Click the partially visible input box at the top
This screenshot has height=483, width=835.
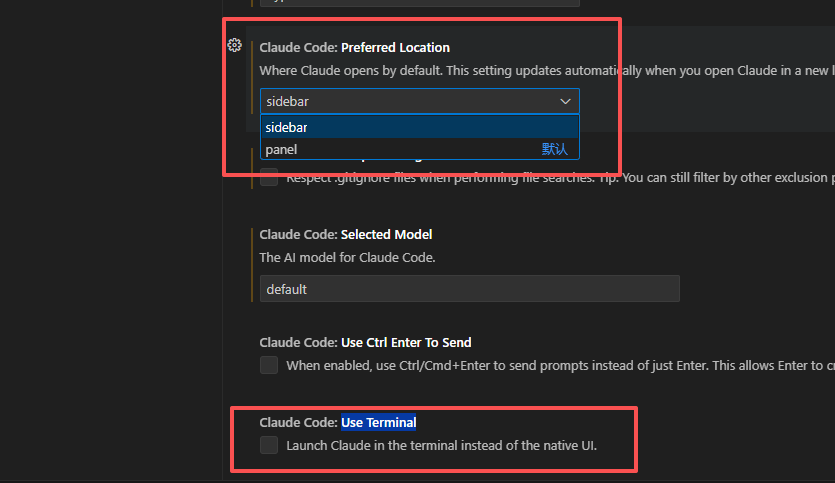tap(469, 4)
